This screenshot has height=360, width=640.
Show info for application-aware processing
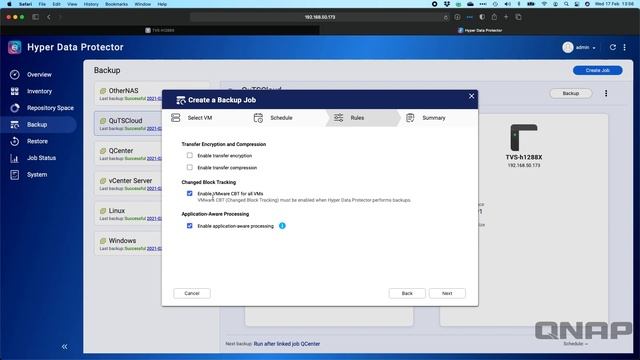[x=282, y=226]
